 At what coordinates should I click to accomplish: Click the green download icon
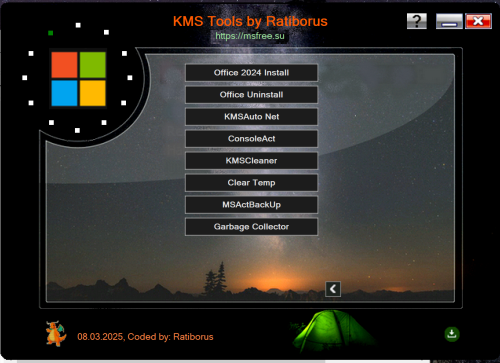(452, 334)
